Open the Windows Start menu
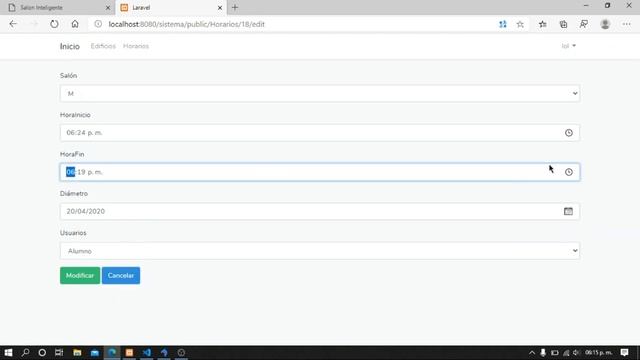 [x=8, y=352]
